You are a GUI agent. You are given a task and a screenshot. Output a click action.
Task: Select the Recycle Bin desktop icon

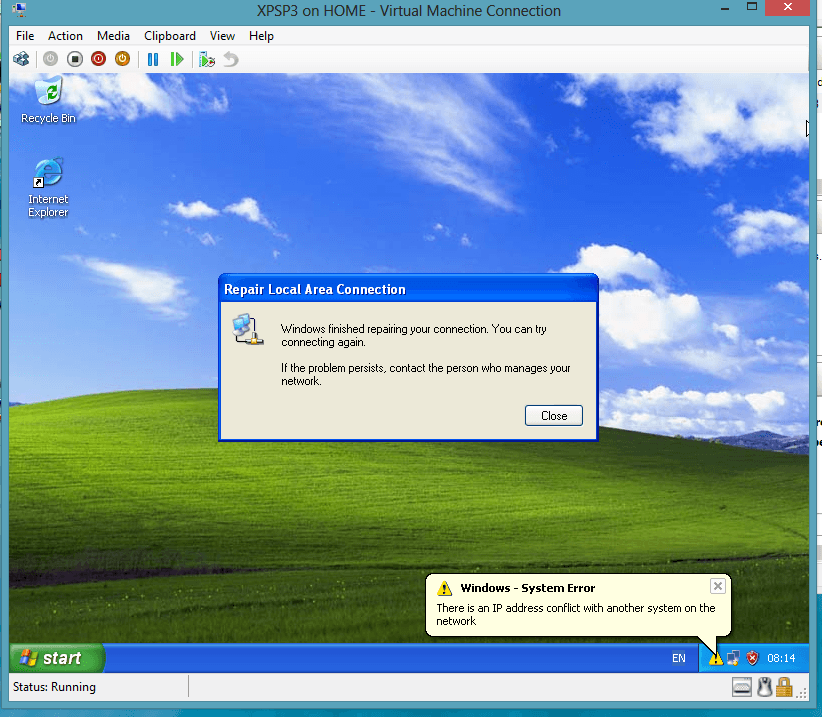click(48, 100)
